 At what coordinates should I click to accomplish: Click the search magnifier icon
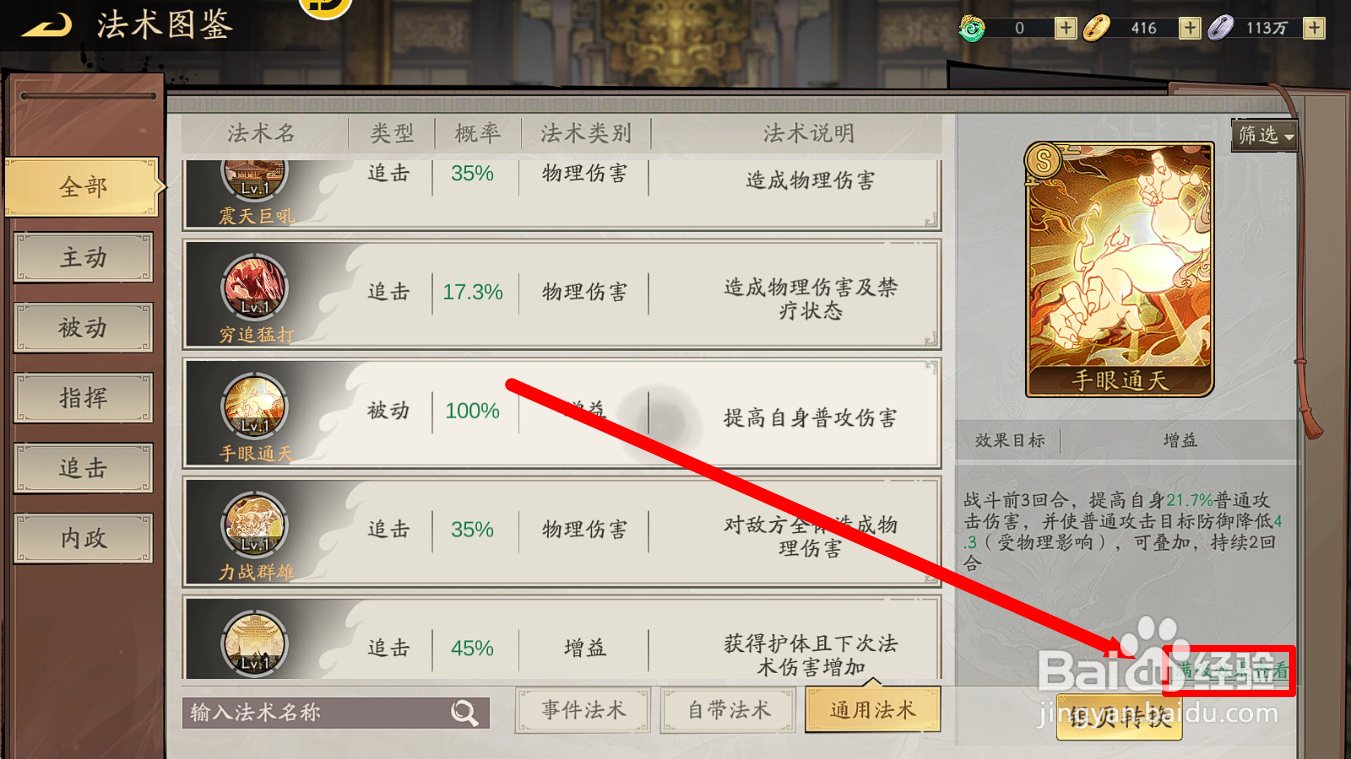(x=464, y=712)
